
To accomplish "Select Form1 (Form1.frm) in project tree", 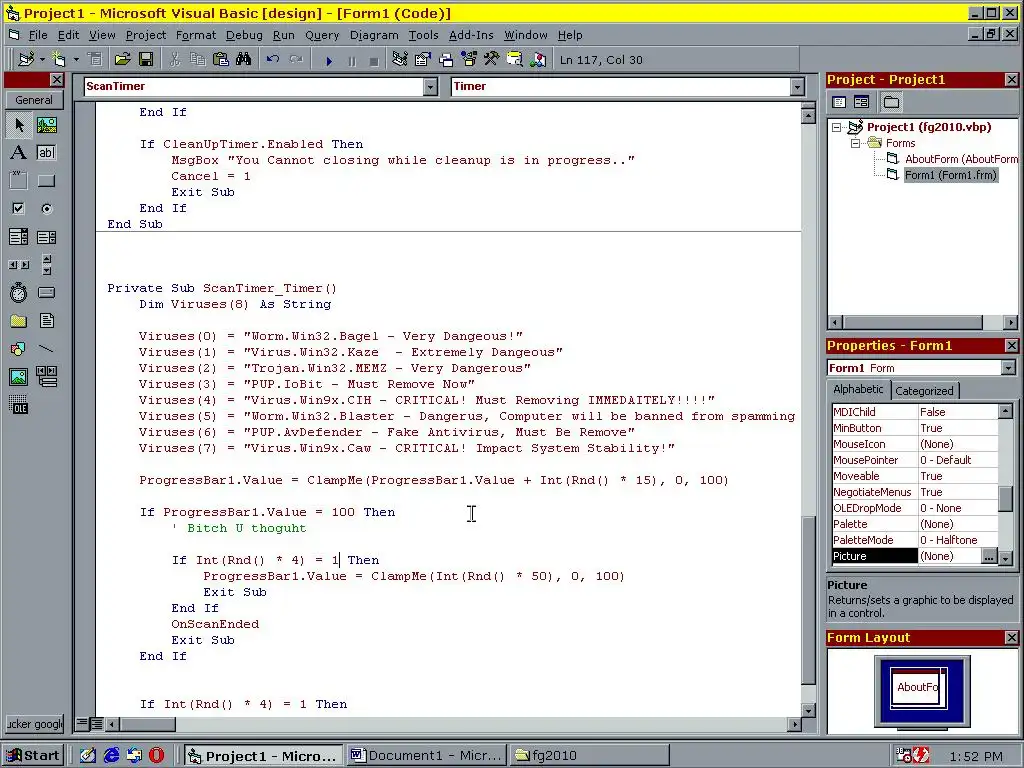I will (x=950, y=175).
